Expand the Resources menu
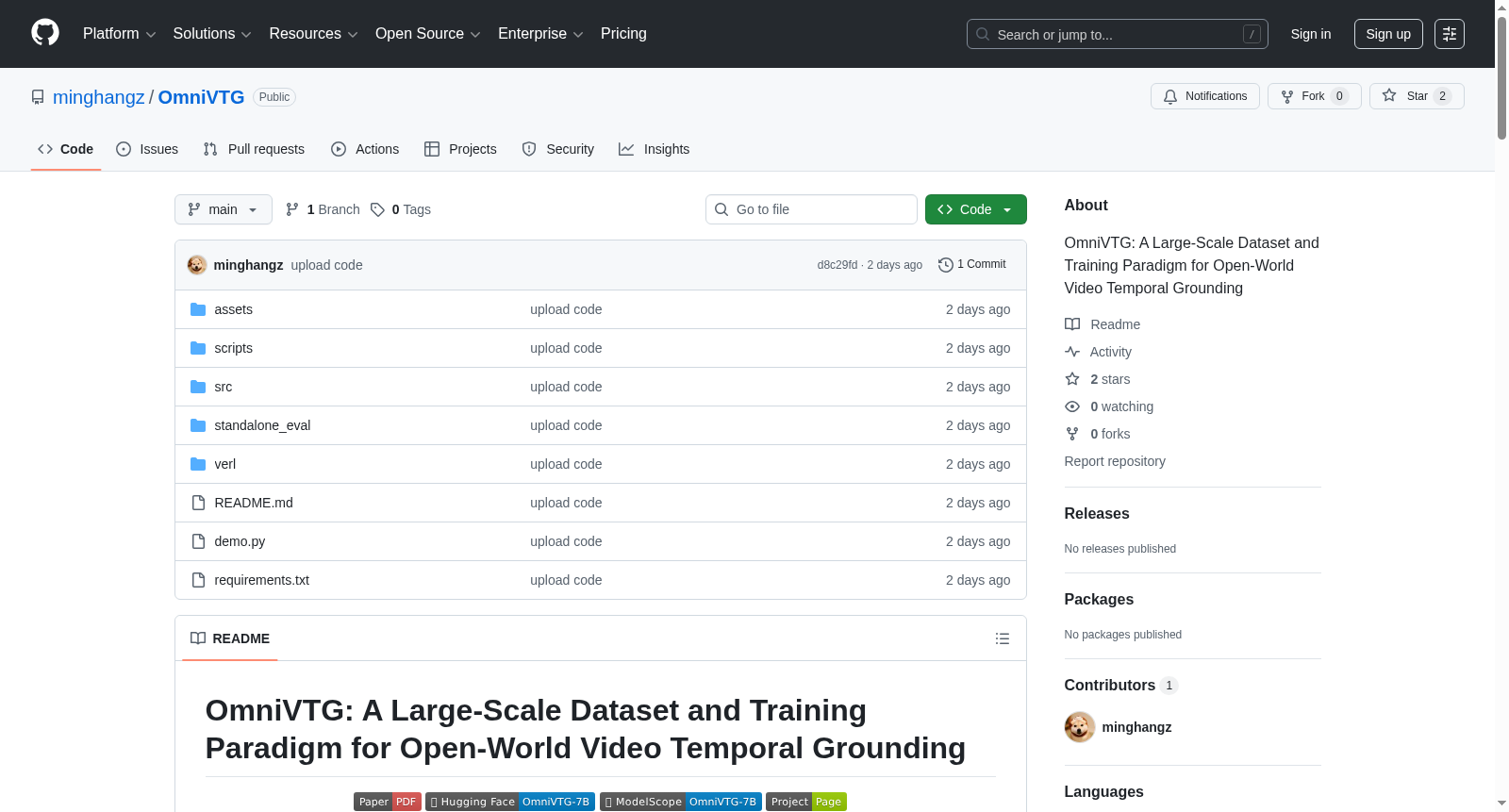The height and width of the screenshot is (812, 1509). (x=313, y=34)
